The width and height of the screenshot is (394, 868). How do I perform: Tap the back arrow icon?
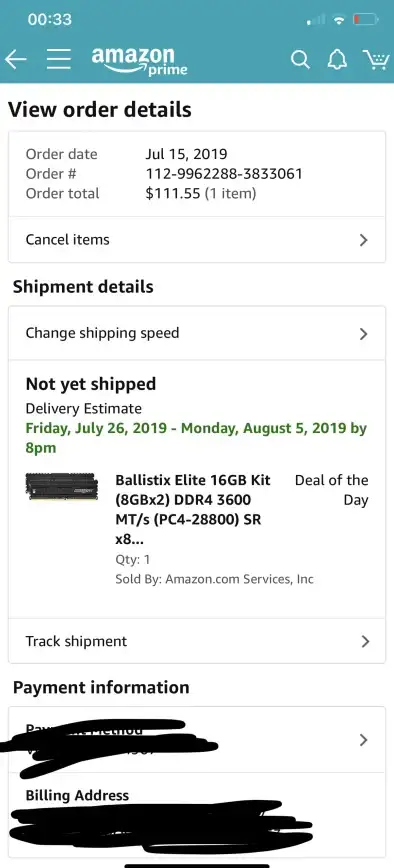tap(15, 59)
